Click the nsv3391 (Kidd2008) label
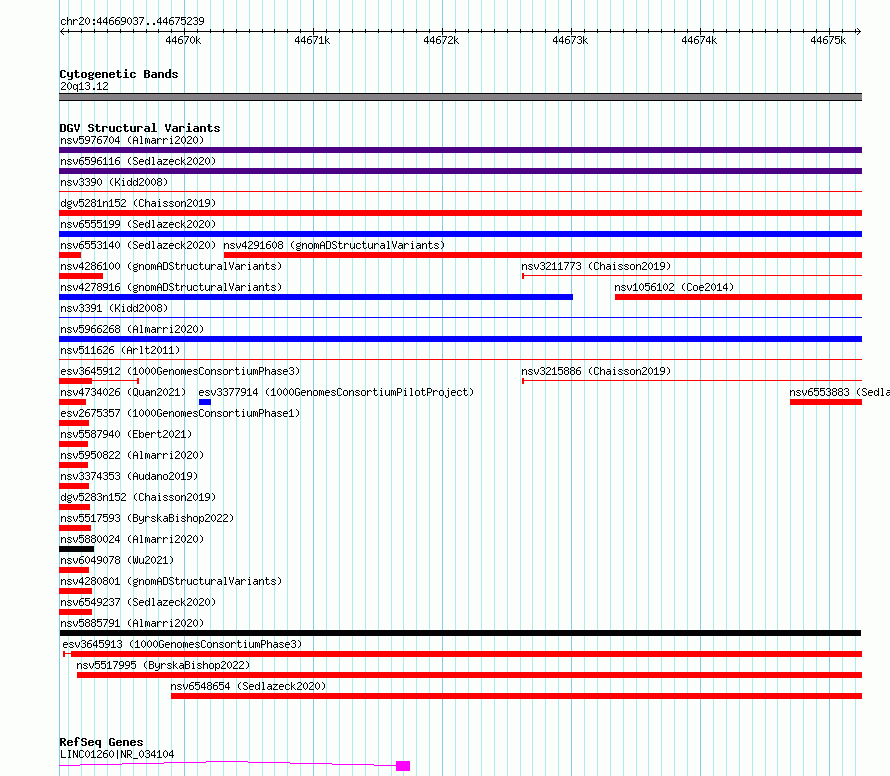890x776 pixels. click(x=114, y=308)
